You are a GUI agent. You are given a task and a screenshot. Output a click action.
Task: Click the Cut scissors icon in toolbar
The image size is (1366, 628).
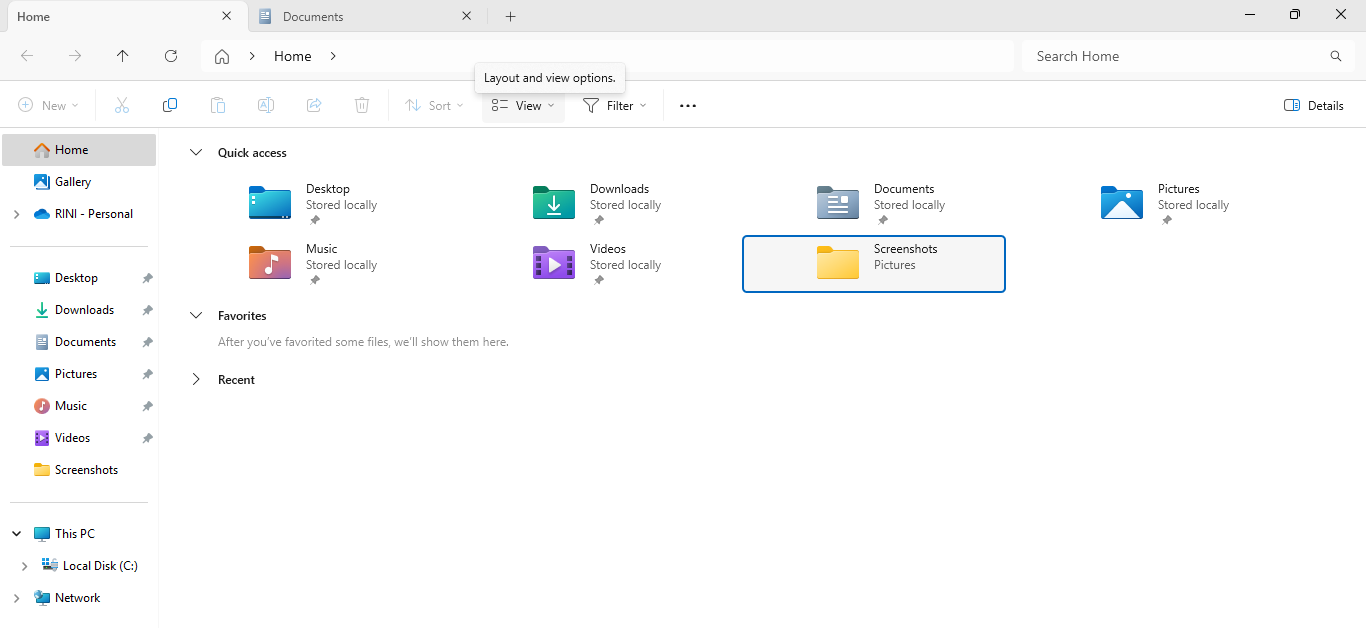click(122, 105)
